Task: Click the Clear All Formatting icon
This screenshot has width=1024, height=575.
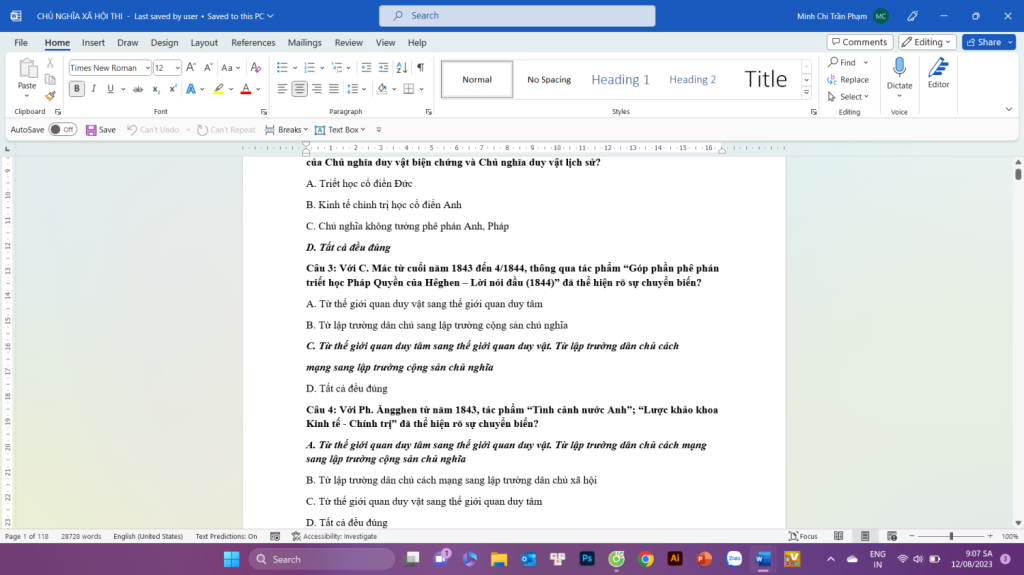Action: click(x=255, y=67)
